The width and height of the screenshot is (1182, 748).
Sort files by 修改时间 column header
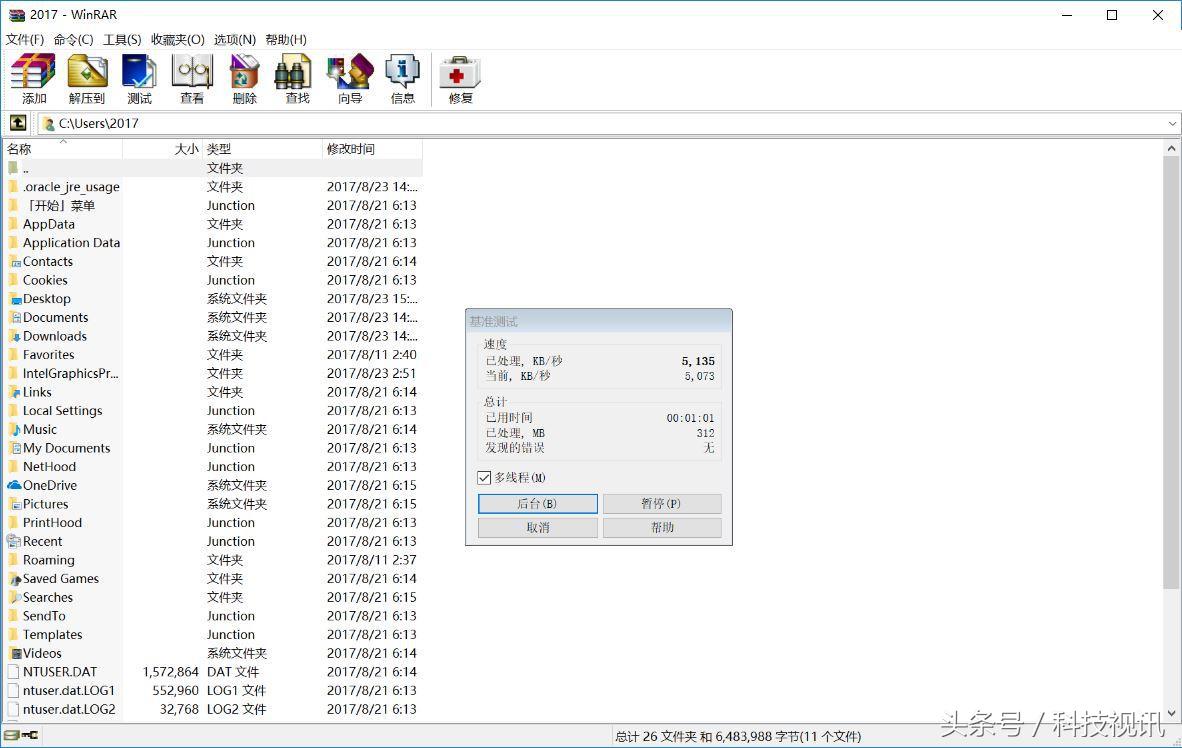[x=351, y=149]
